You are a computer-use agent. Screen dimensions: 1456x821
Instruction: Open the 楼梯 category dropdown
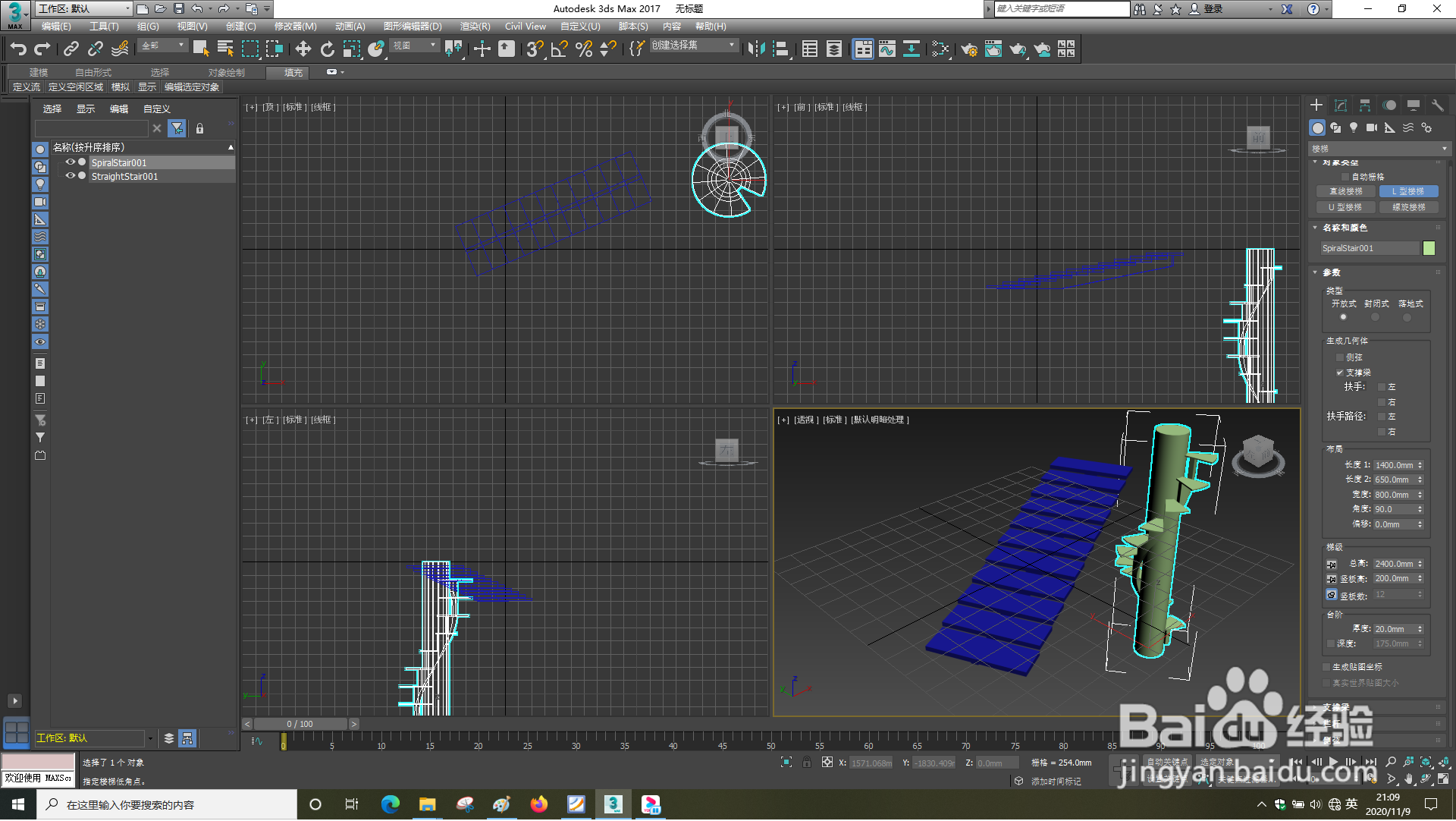[1378, 149]
